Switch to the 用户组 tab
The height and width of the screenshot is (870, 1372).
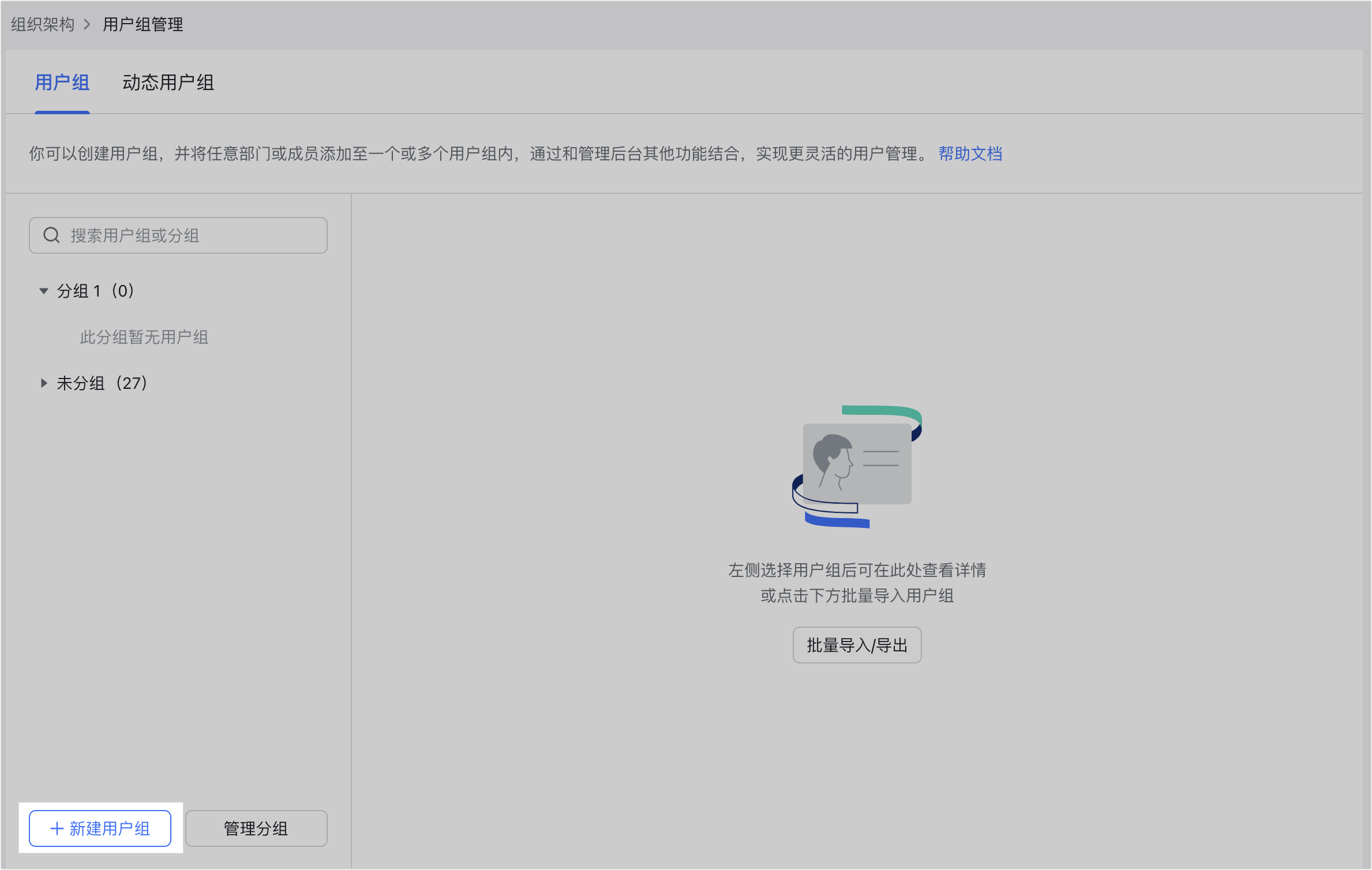[x=62, y=82]
